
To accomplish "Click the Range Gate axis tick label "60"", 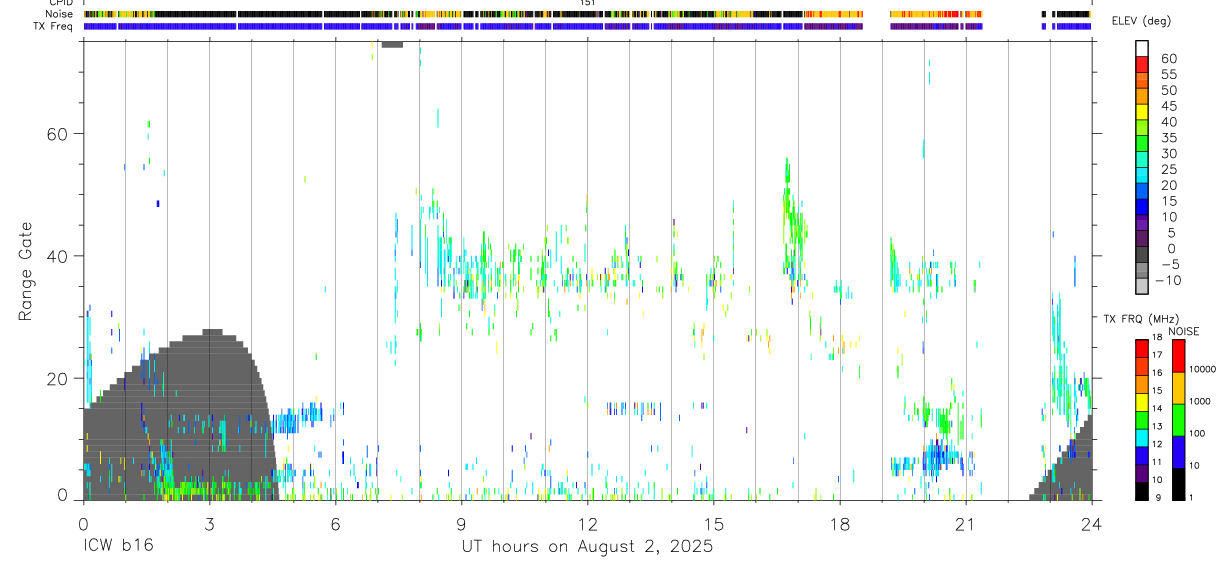I will tap(59, 134).
